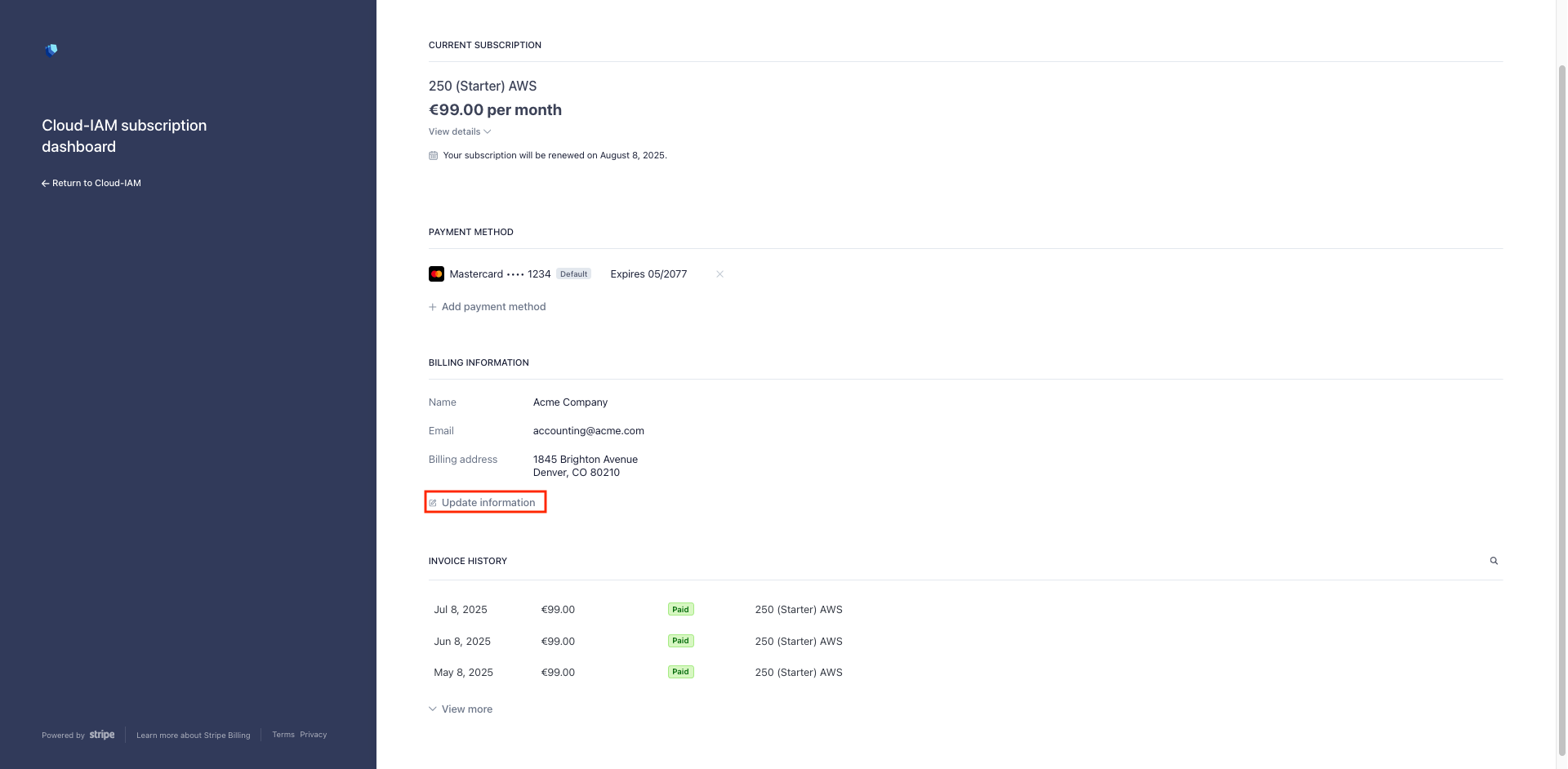Open Learn more about Stripe Billing
This screenshot has height=769, width=1568.
click(194, 736)
